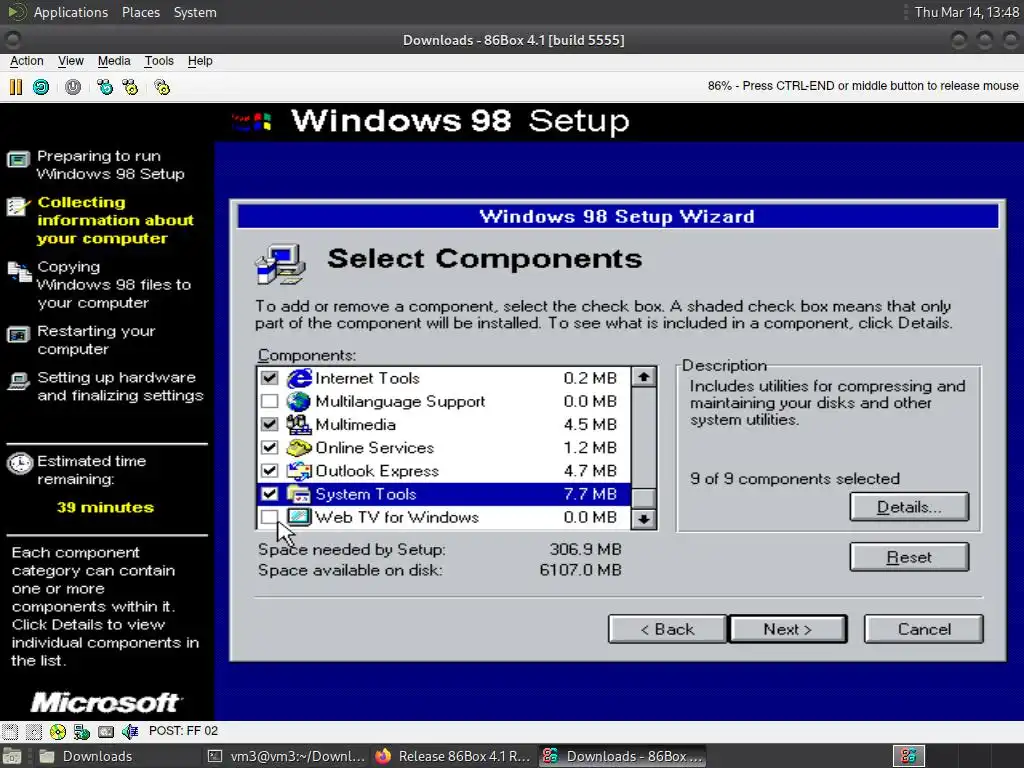Click the Select Components computer icon
This screenshot has width=1024, height=768.
point(280,264)
